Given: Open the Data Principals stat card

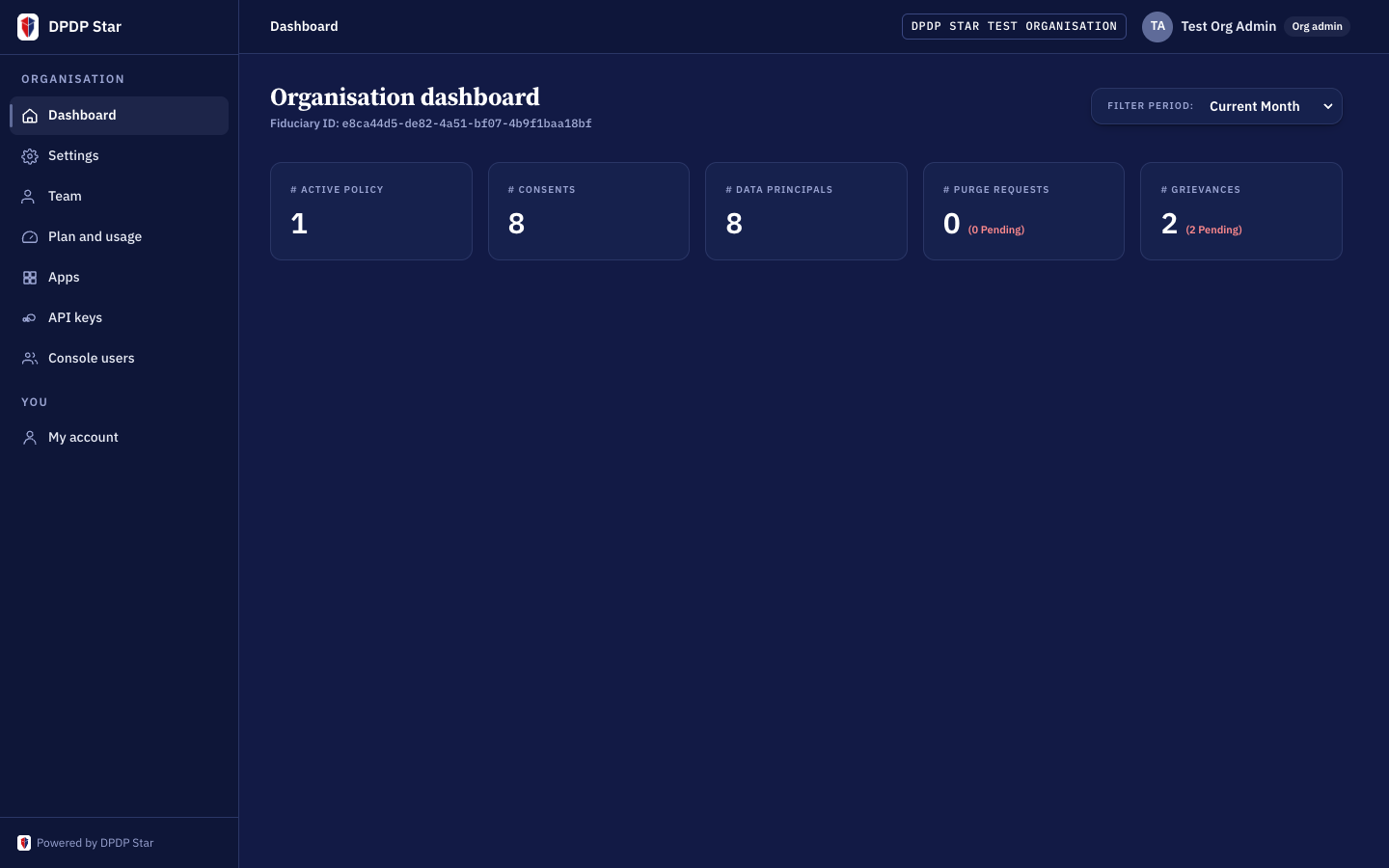Looking at the screenshot, I should pos(806,211).
